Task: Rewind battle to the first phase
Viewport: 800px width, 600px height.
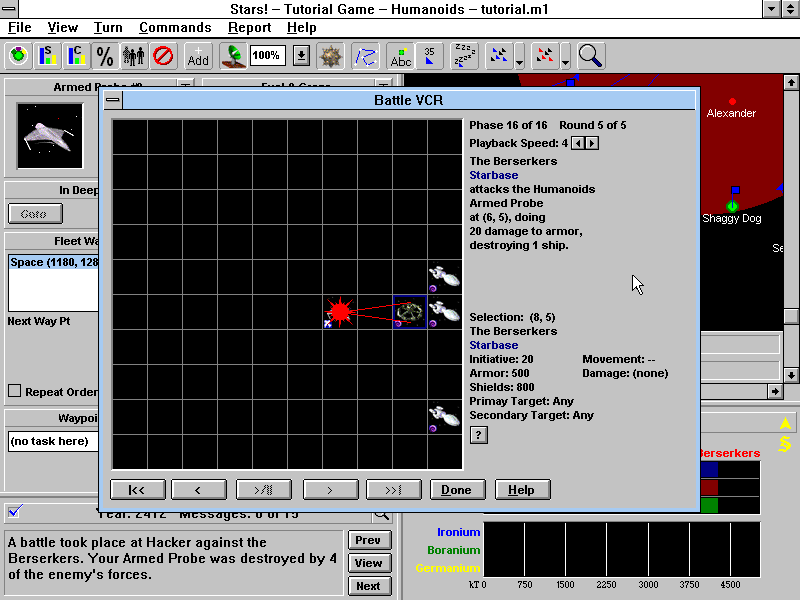Action: pyautogui.click(x=138, y=490)
